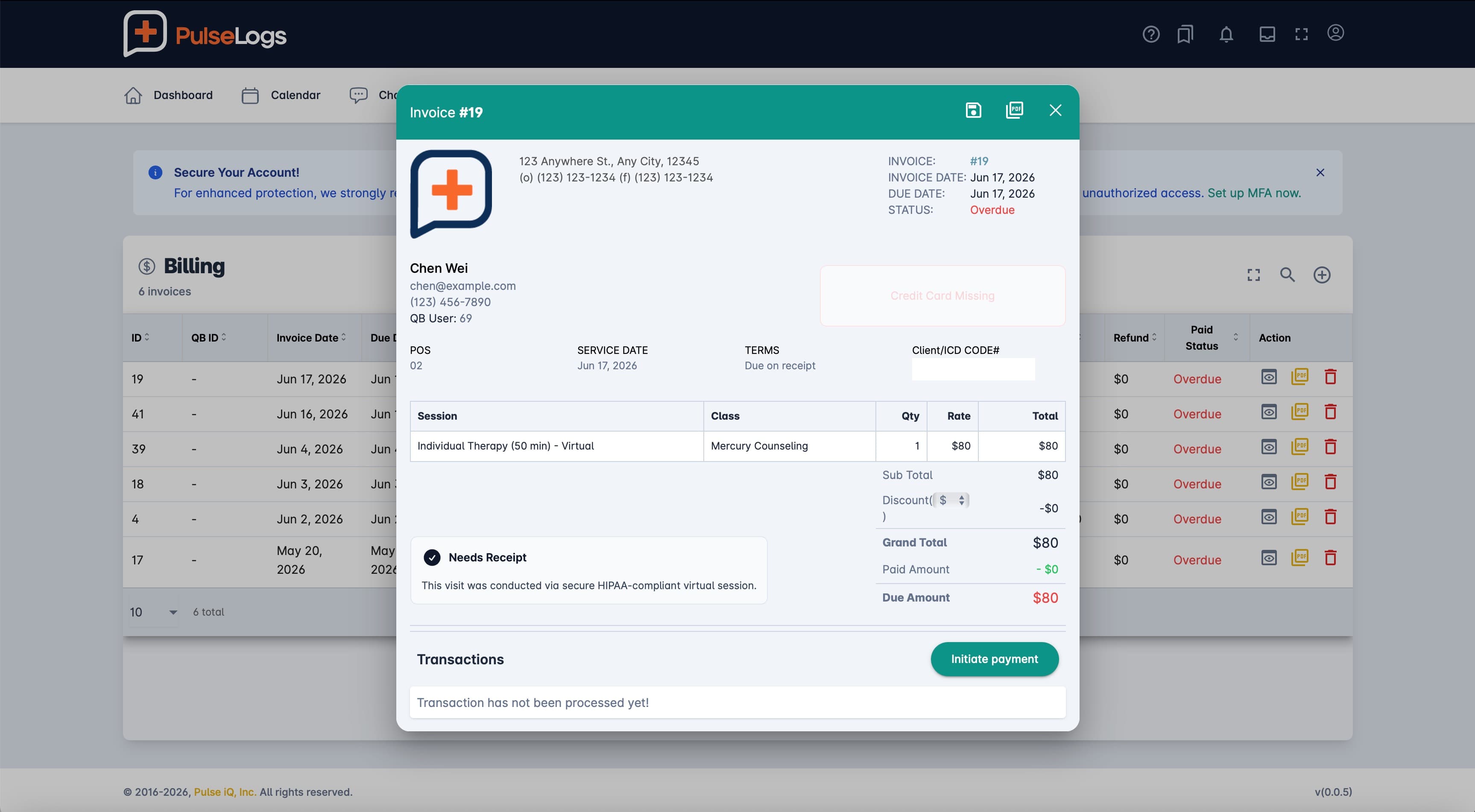Click Overdue status in invoice 41 row
1475x812 pixels.
(x=1197, y=414)
